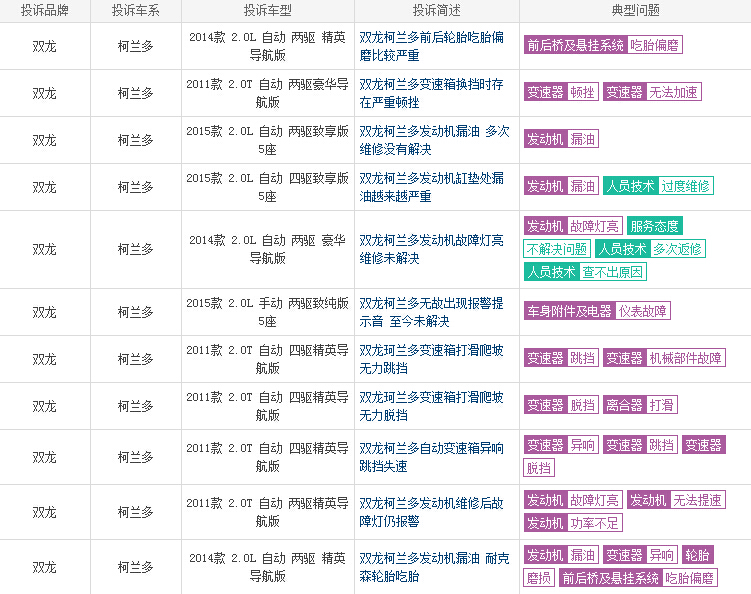Viewport: 751px width, 594px height.
Task: Select the '变速器 顿挫' tag
Action: (561, 92)
